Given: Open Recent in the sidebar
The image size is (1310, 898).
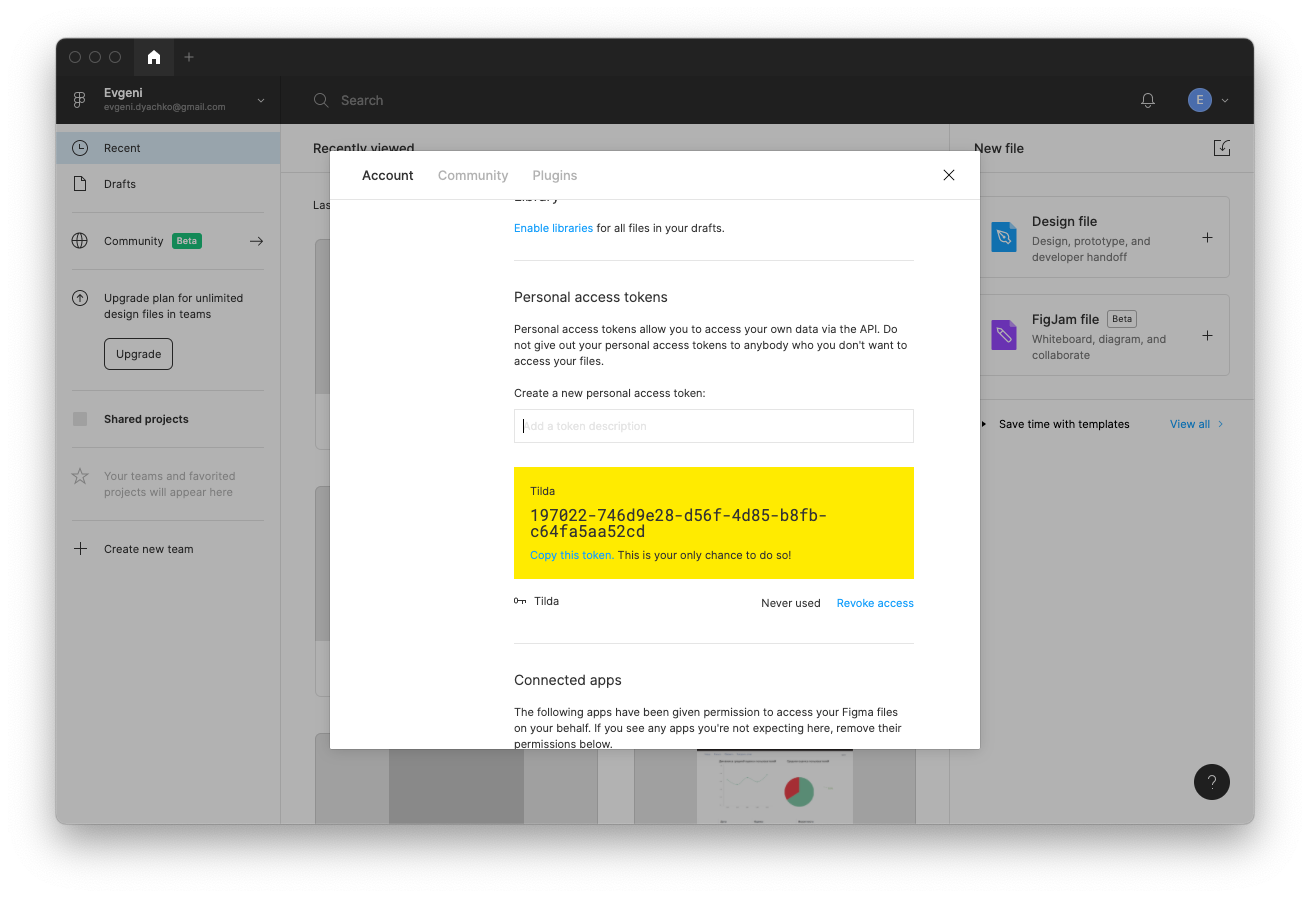Looking at the screenshot, I should coord(168,148).
